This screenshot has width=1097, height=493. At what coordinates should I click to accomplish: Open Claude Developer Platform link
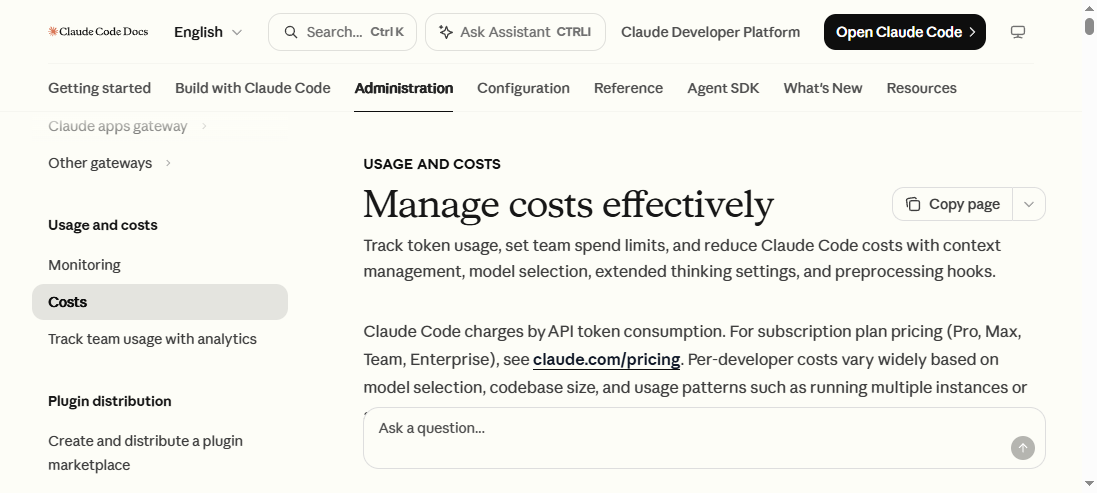tap(710, 32)
